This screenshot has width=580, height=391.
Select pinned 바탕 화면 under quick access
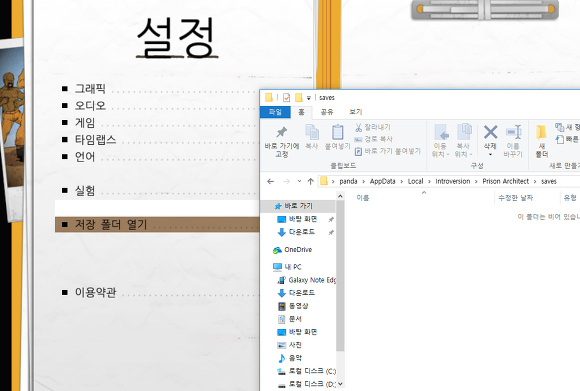tap(303, 219)
